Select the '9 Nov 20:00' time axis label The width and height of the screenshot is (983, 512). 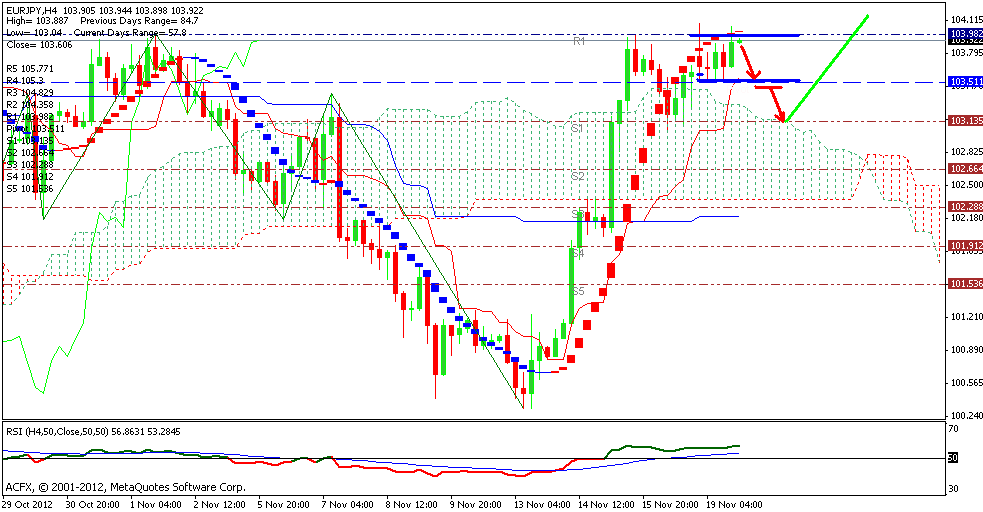(477, 504)
